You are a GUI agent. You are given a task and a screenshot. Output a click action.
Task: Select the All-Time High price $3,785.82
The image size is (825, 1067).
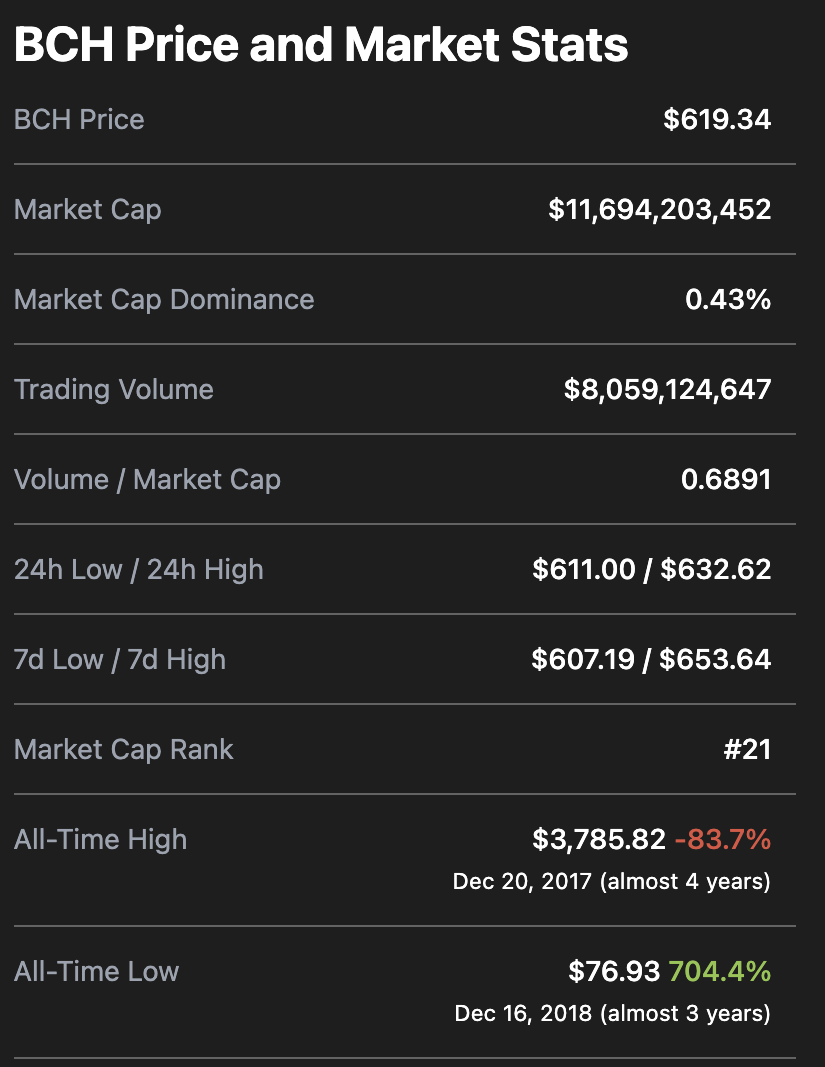[599, 839]
